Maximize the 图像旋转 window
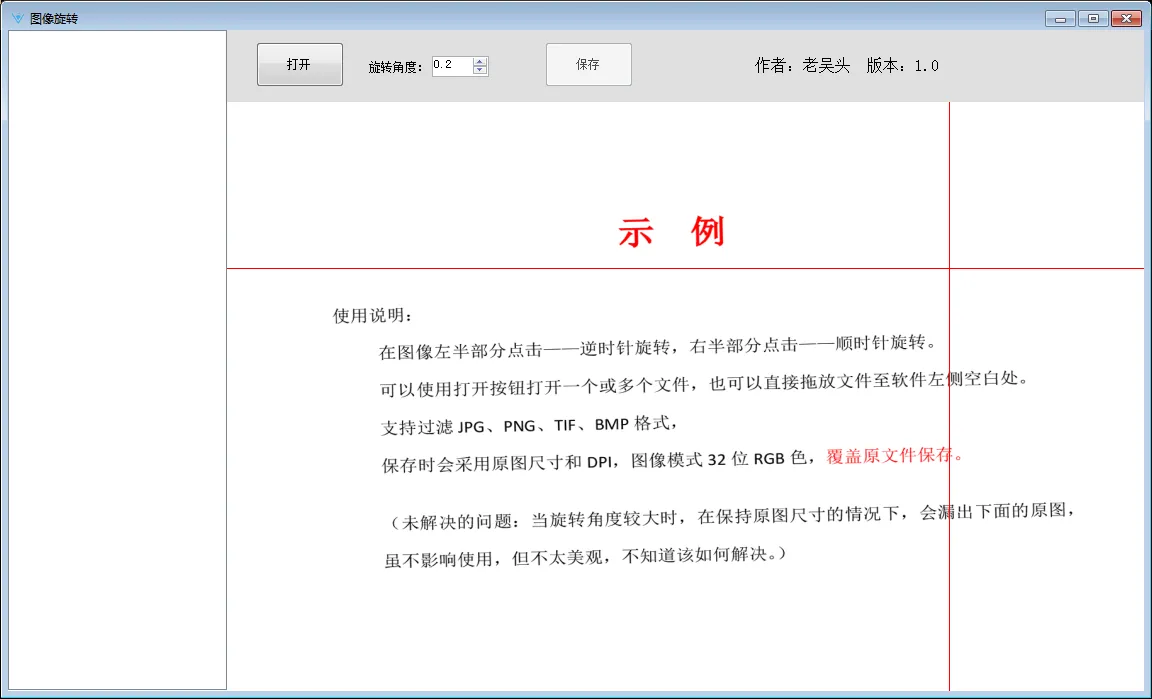 (1092, 18)
